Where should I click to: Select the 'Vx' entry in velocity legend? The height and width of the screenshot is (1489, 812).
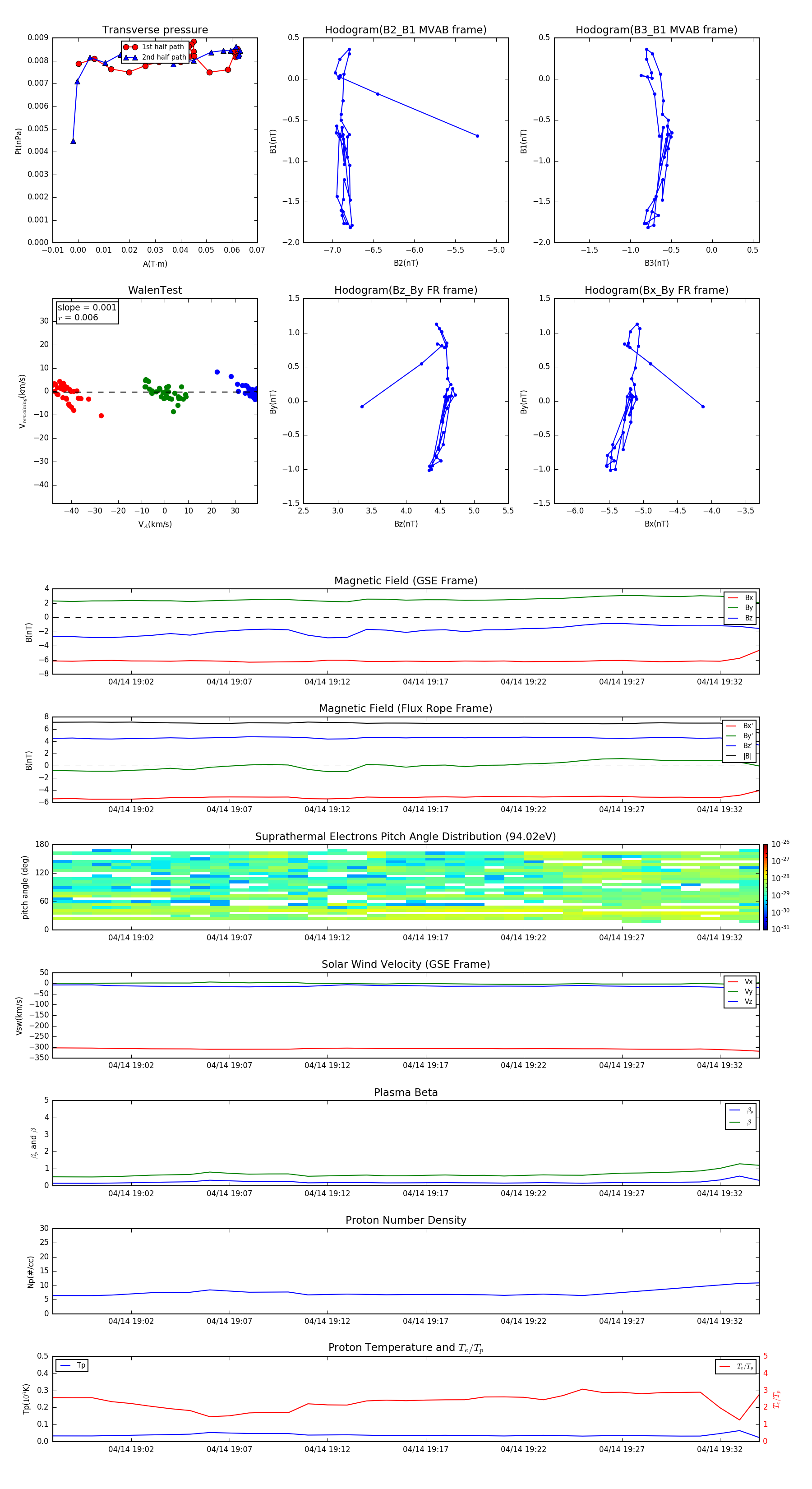[740, 981]
